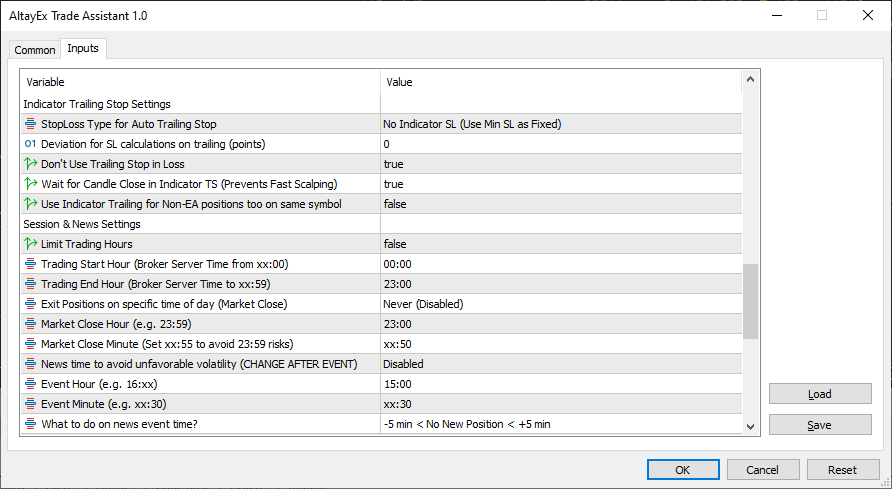Click the Value column header
The width and height of the screenshot is (892, 489).
(x=561, y=82)
